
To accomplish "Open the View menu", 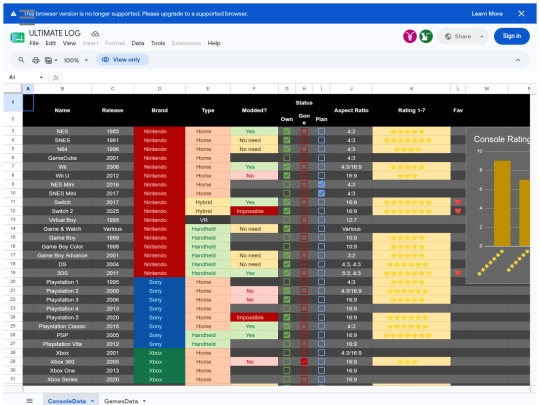I will 69,43.
